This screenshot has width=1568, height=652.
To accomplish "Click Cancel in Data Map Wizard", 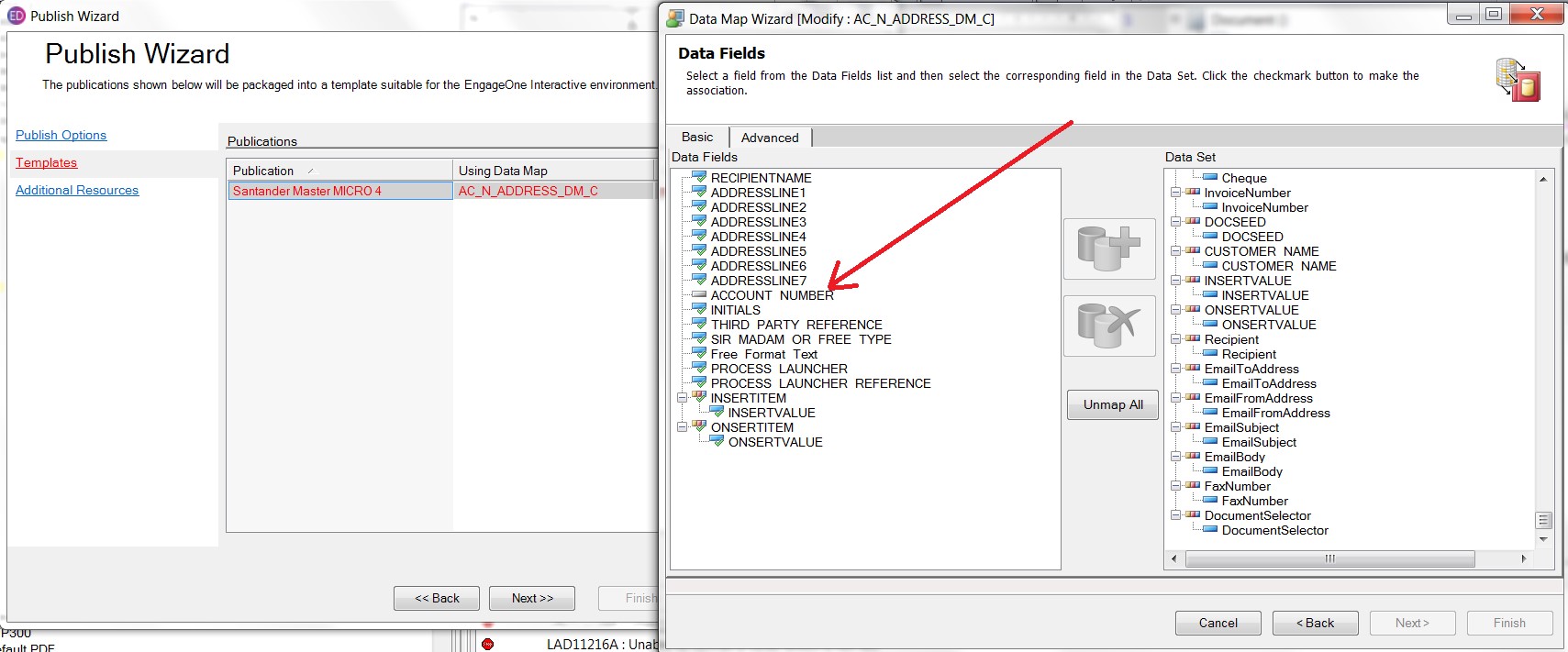I will pyautogui.click(x=1218, y=623).
